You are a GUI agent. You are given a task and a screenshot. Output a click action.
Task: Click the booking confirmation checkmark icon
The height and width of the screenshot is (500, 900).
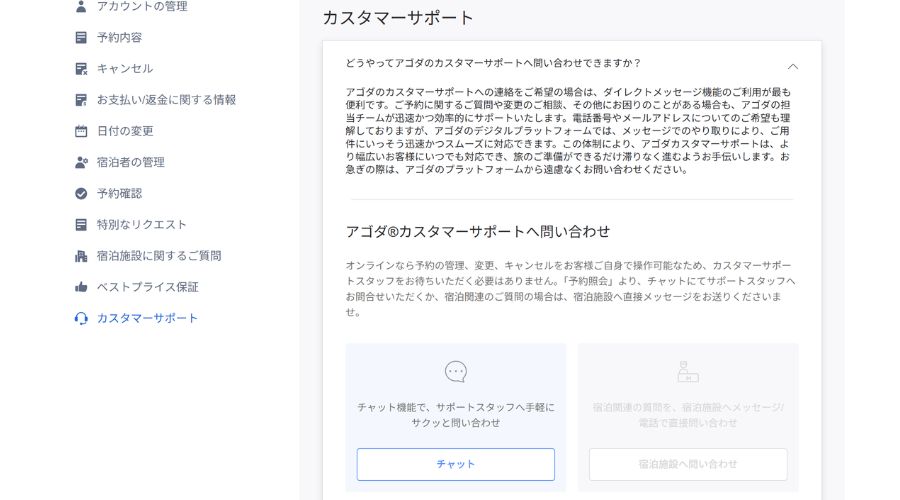(81, 193)
